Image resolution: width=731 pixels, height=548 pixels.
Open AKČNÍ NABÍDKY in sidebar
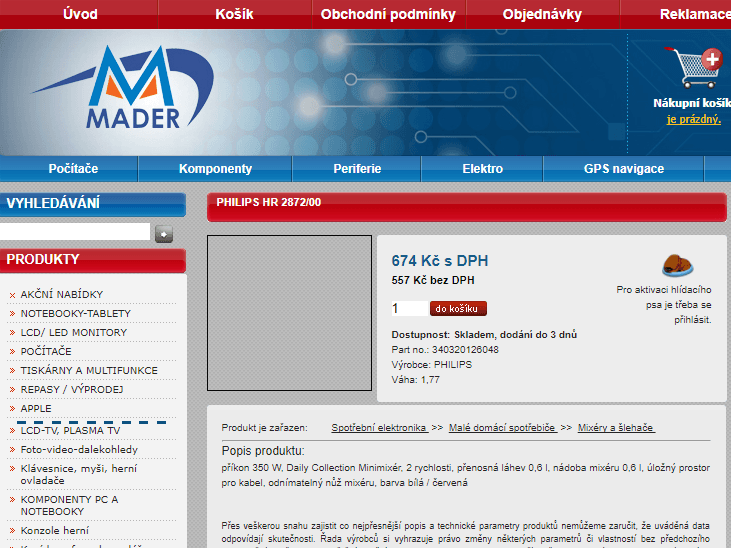62,294
